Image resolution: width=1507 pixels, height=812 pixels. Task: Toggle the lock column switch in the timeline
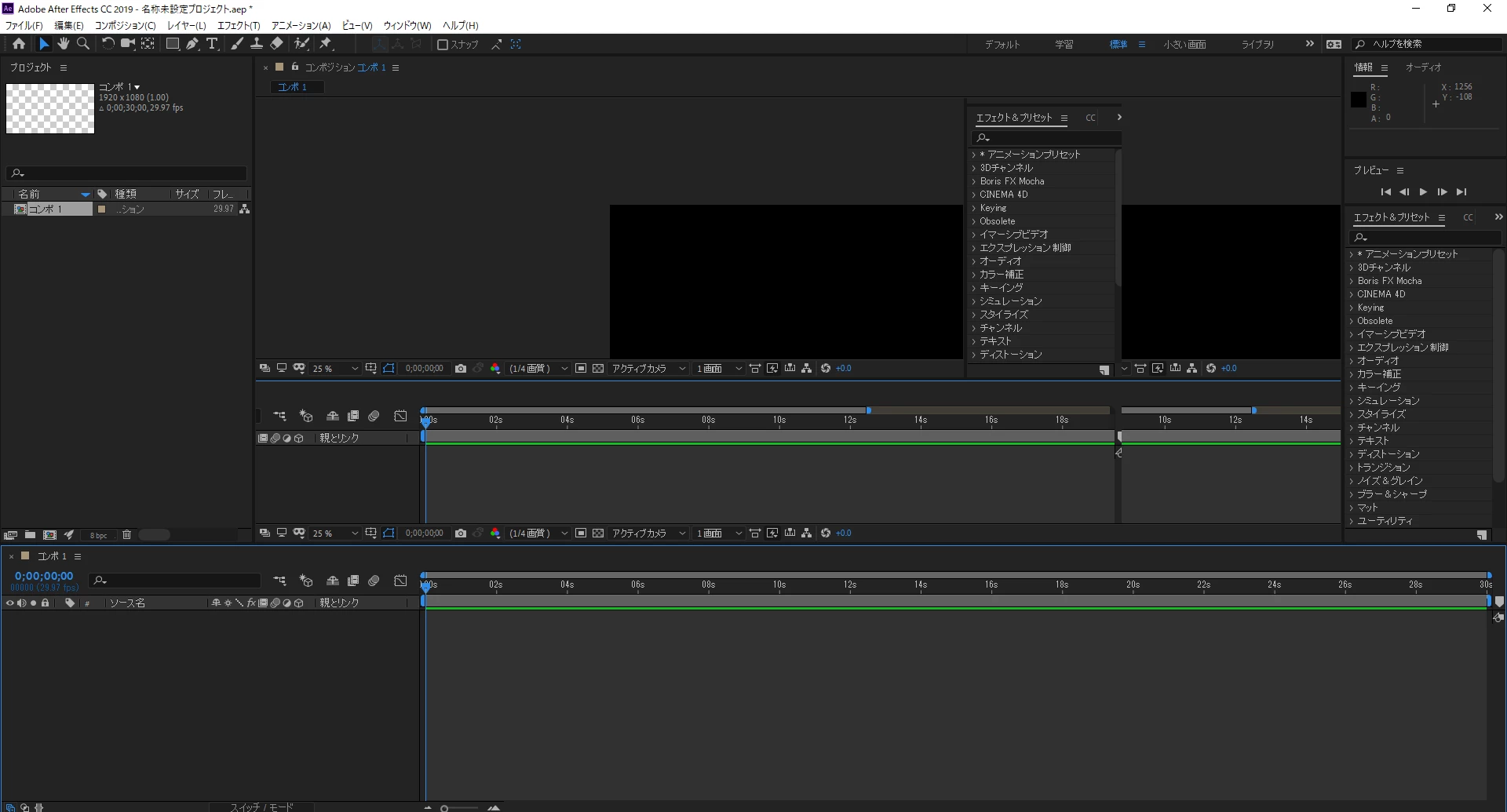click(45, 603)
